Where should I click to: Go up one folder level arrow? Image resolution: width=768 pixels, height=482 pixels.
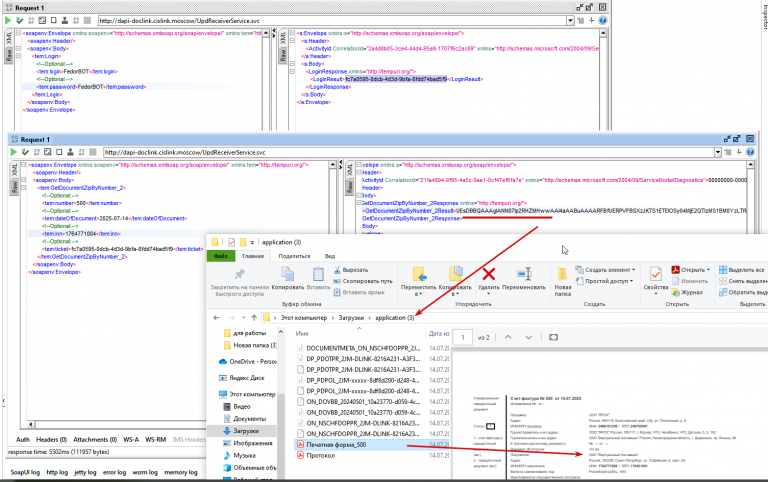(254, 318)
